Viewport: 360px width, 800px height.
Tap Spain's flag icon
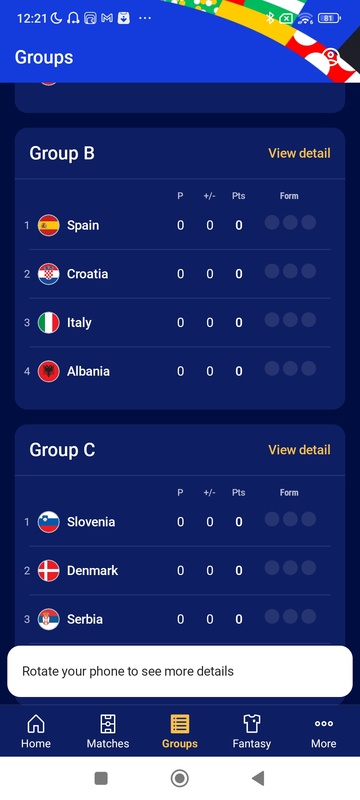point(48,226)
